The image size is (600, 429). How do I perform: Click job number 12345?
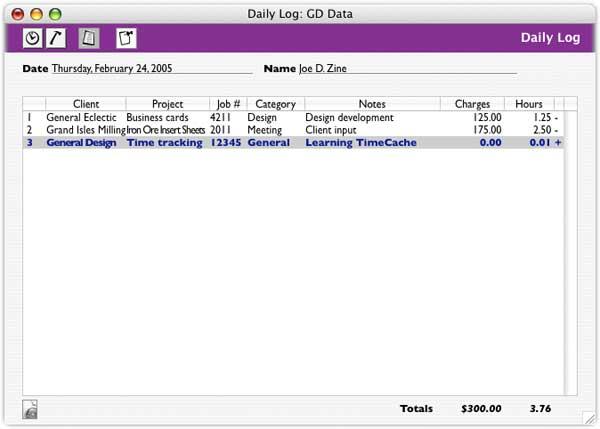(x=226, y=142)
